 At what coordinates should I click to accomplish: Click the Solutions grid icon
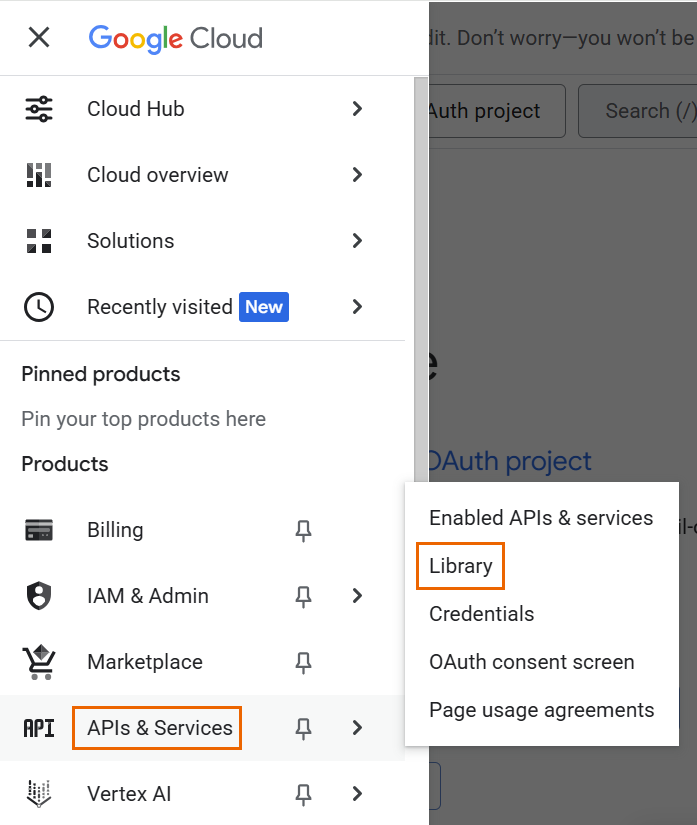click(x=39, y=241)
